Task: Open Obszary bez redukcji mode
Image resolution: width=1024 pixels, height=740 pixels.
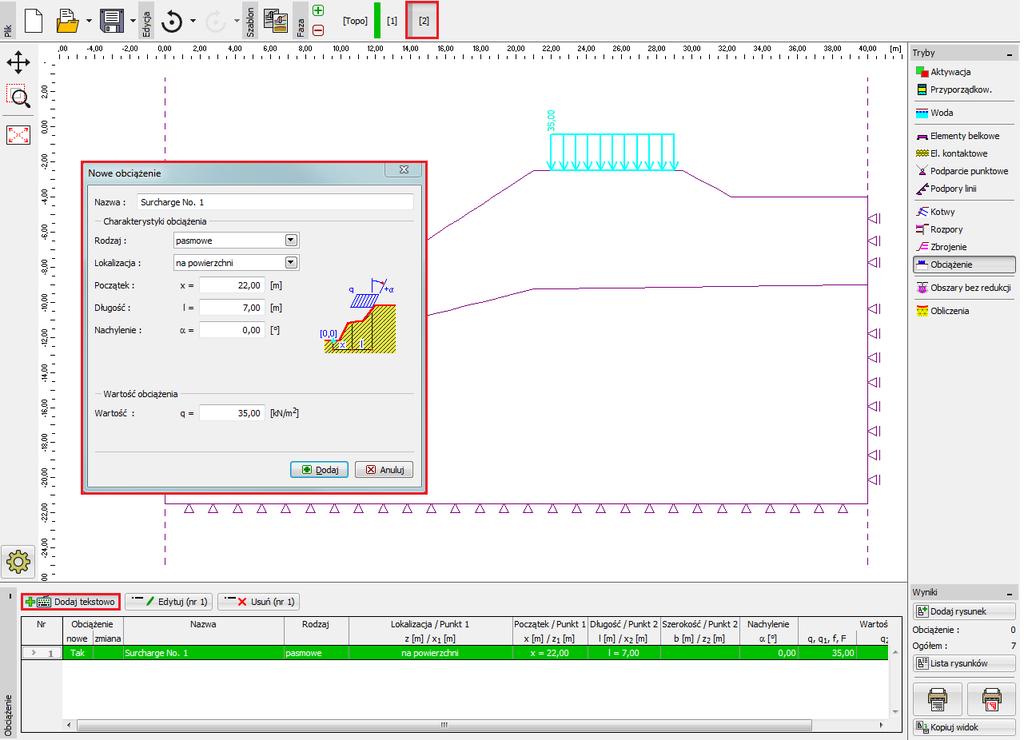Action: tap(964, 287)
